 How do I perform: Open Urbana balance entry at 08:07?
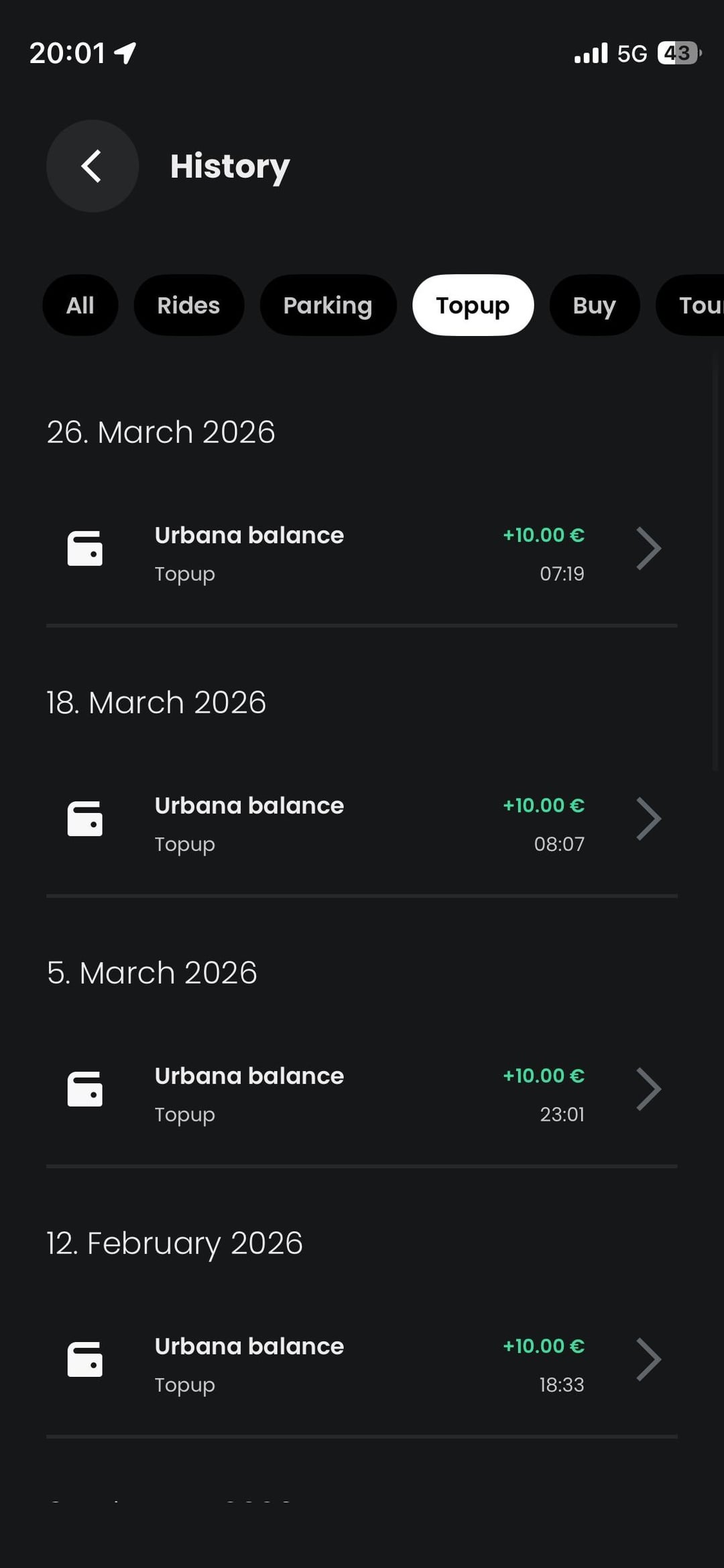click(x=249, y=806)
